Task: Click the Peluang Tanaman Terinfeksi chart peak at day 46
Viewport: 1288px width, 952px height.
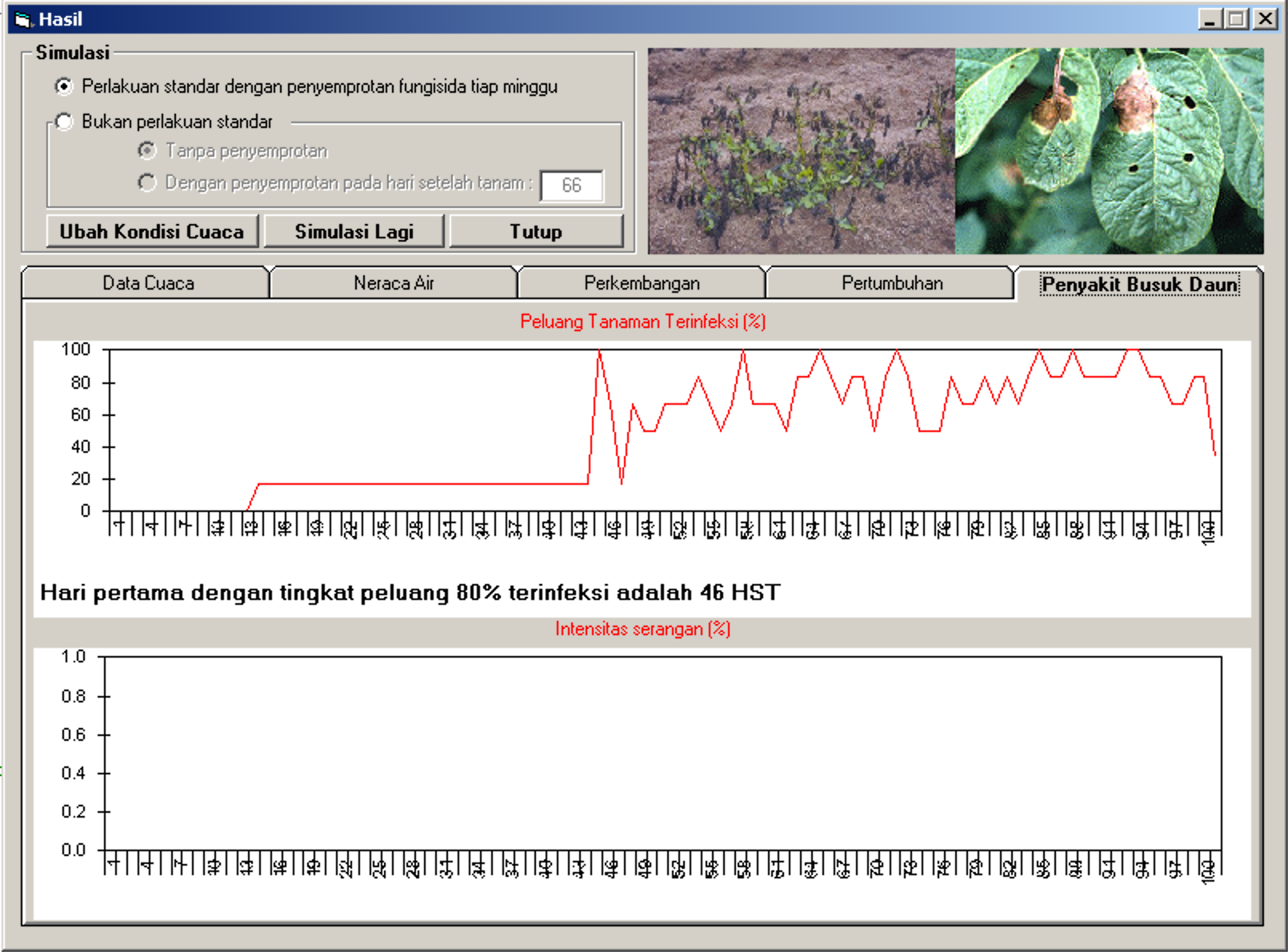Action: pyautogui.click(x=599, y=352)
